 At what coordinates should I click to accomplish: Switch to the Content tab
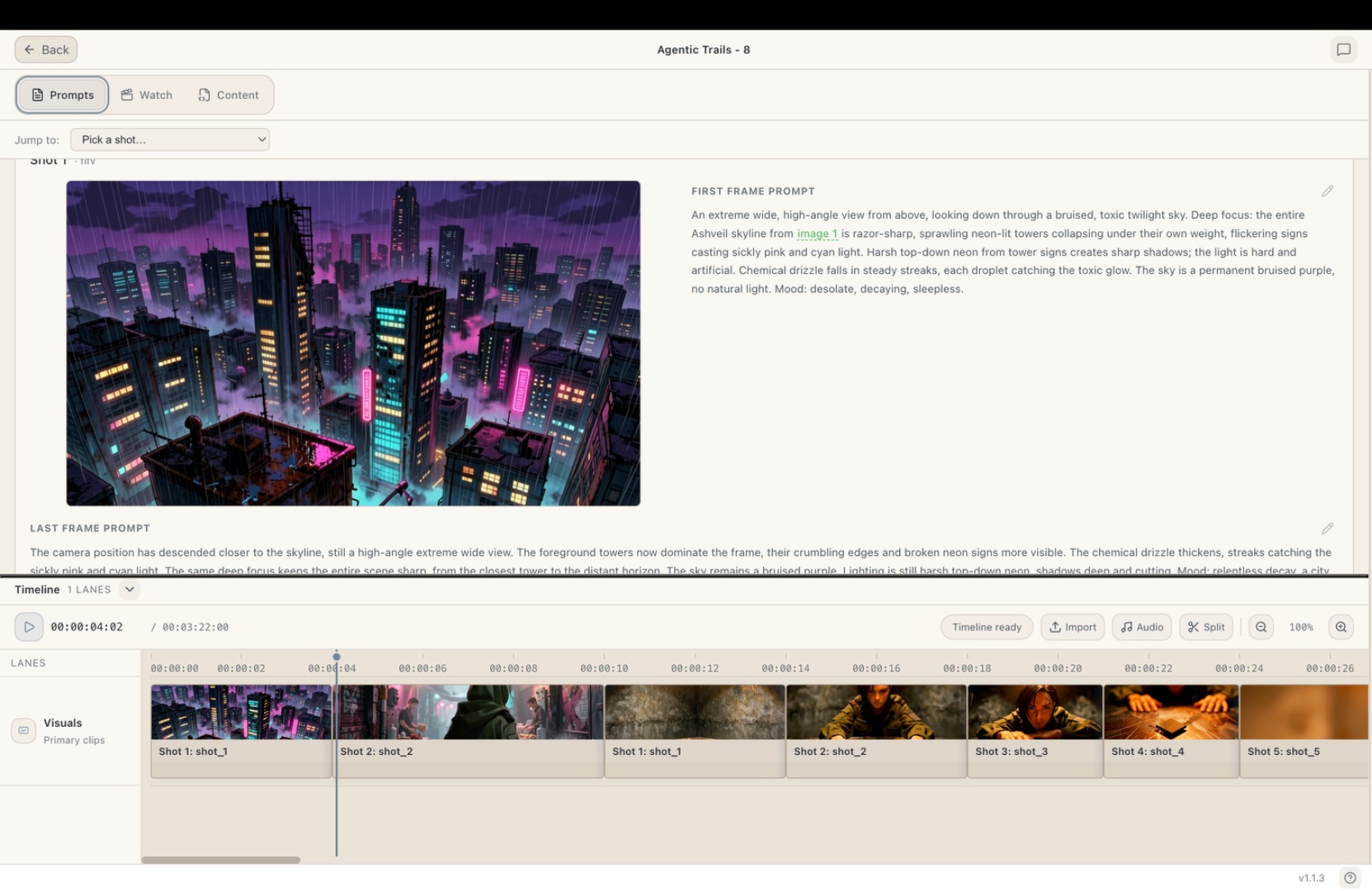tap(229, 95)
